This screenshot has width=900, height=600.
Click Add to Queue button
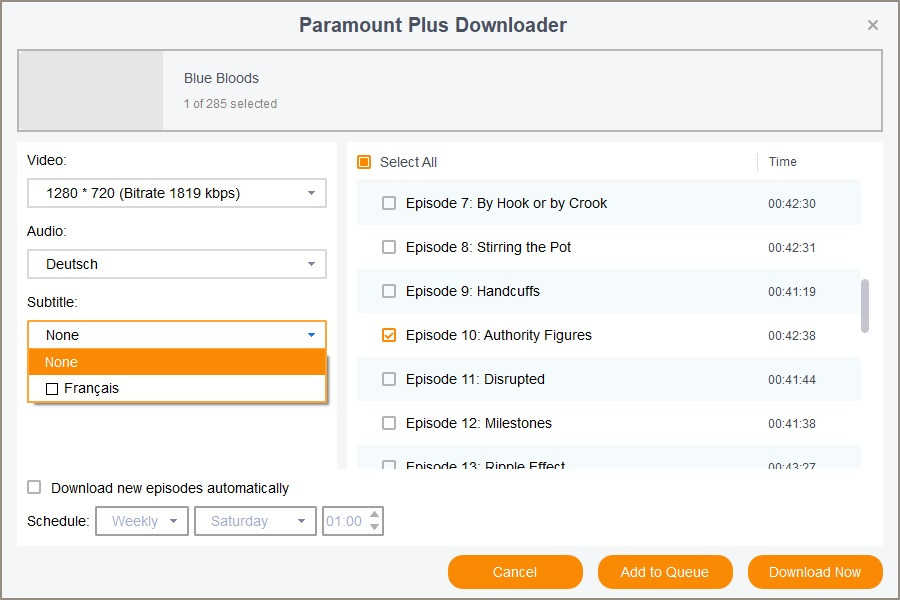coord(665,572)
